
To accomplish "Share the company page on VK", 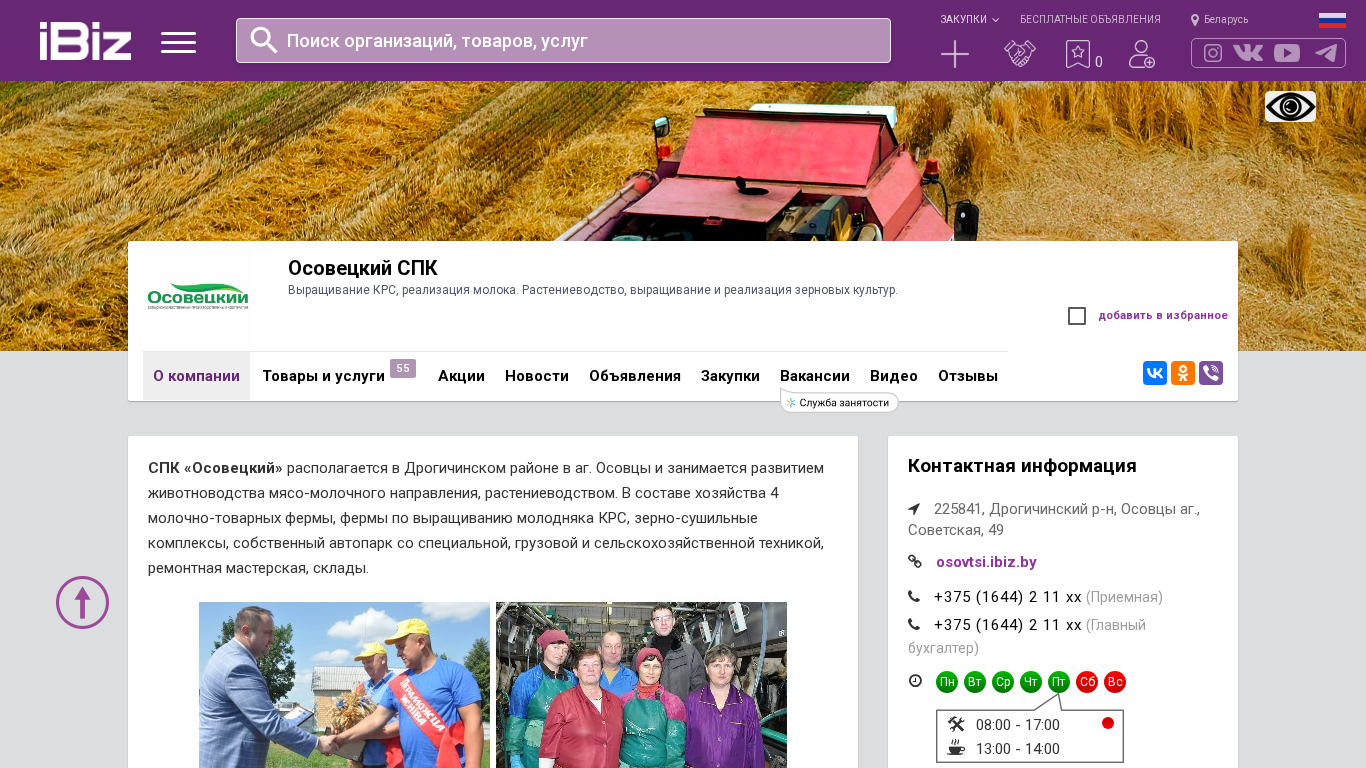I will [1155, 373].
